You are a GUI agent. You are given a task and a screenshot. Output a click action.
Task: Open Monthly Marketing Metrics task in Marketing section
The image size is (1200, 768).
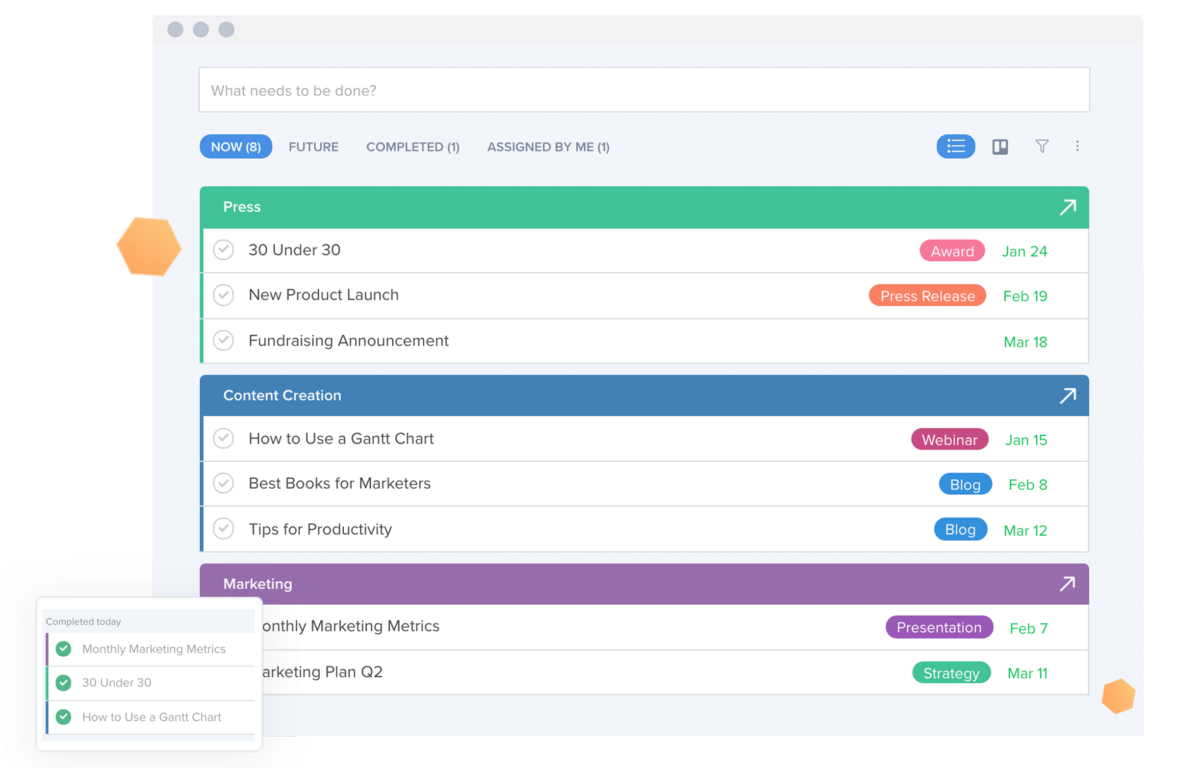coord(351,626)
